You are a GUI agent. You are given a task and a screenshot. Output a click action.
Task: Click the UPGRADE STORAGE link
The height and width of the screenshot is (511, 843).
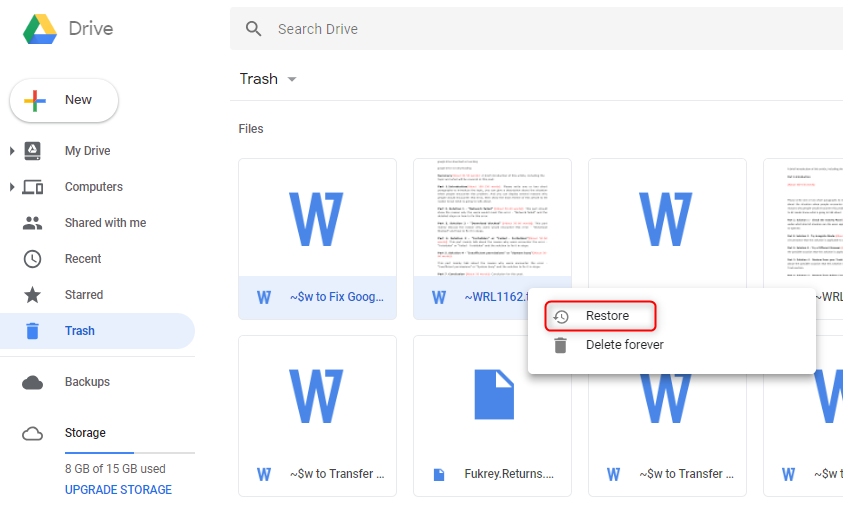coord(118,490)
